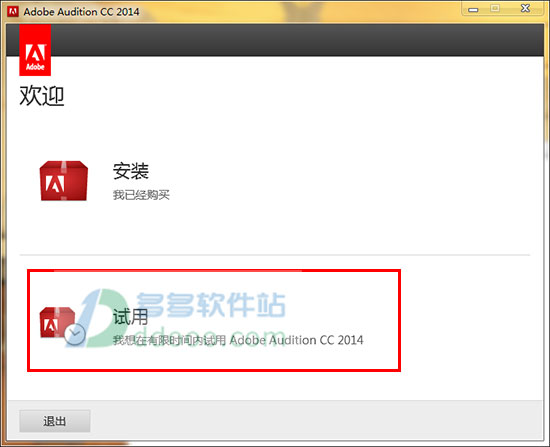Click the red Adobe install box icon
The height and width of the screenshot is (447, 550).
63,181
